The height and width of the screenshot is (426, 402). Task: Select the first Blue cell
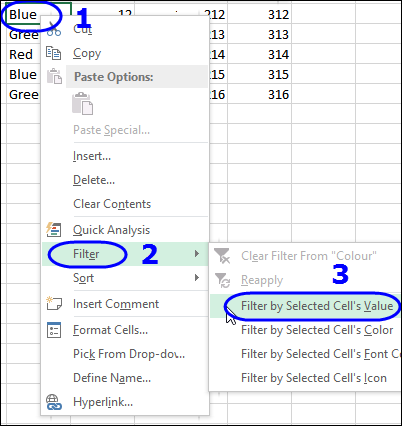pyautogui.click(x=23, y=15)
